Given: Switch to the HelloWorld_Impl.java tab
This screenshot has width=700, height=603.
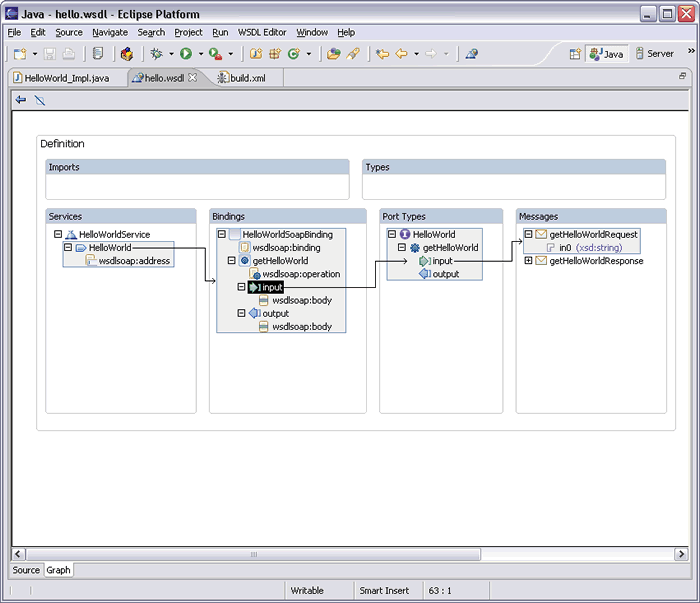Looking at the screenshot, I should click(x=65, y=78).
